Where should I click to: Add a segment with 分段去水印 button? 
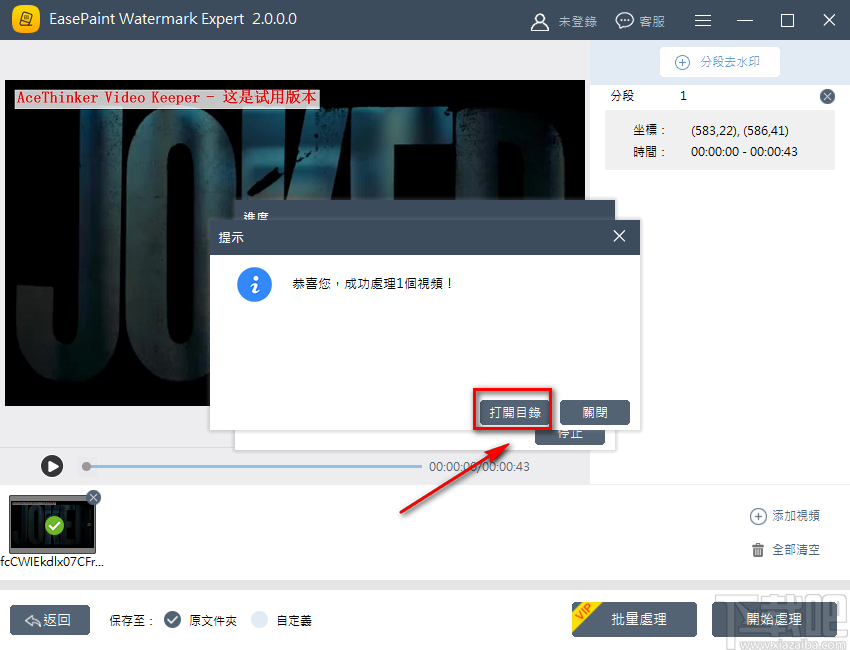[719, 62]
